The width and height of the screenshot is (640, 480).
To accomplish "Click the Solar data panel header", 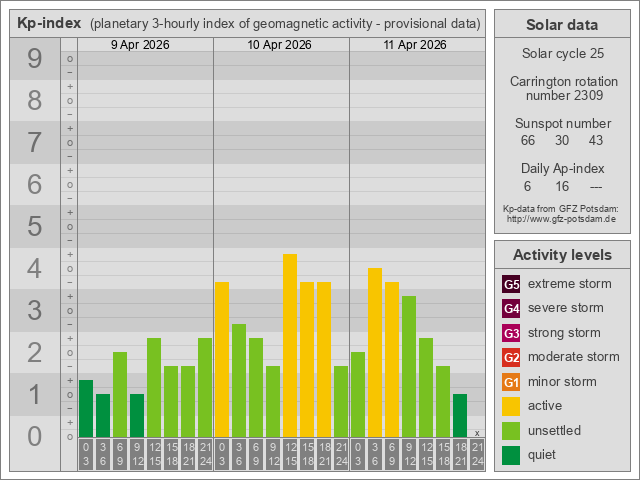I will [x=561, y=25].
